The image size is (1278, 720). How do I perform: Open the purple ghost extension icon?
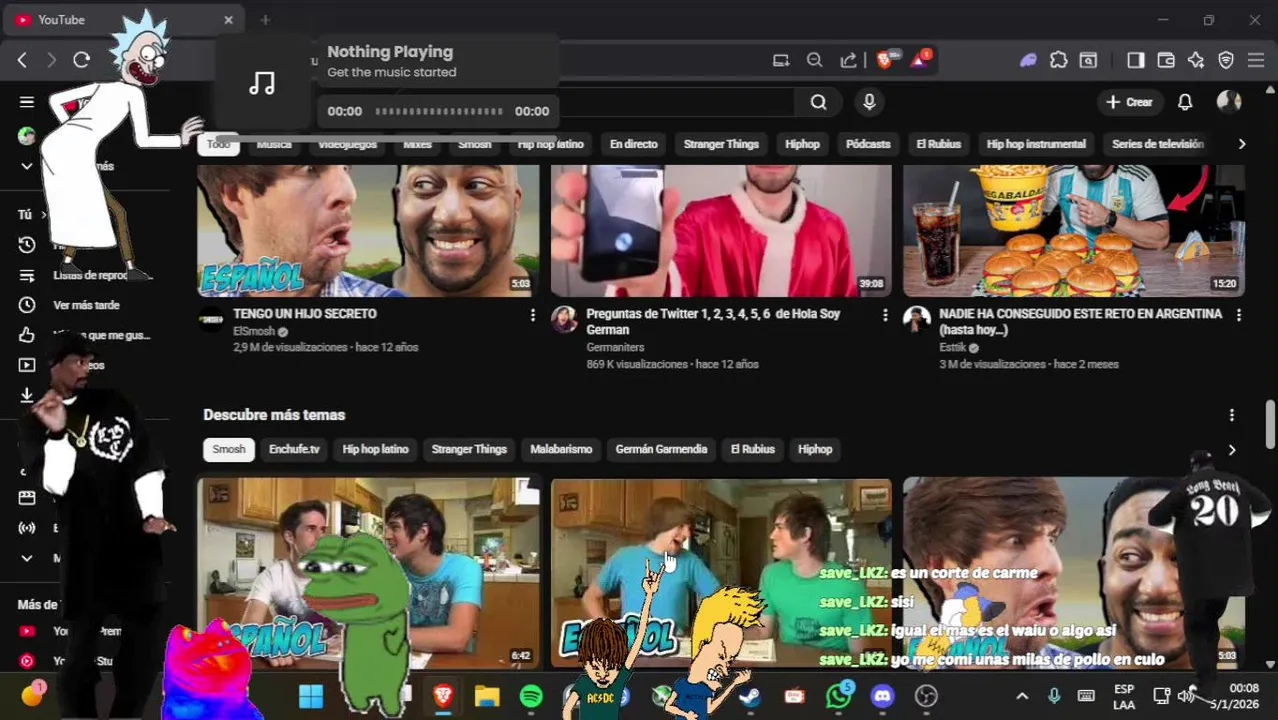pyautogui.click(x=1028, y=60)
